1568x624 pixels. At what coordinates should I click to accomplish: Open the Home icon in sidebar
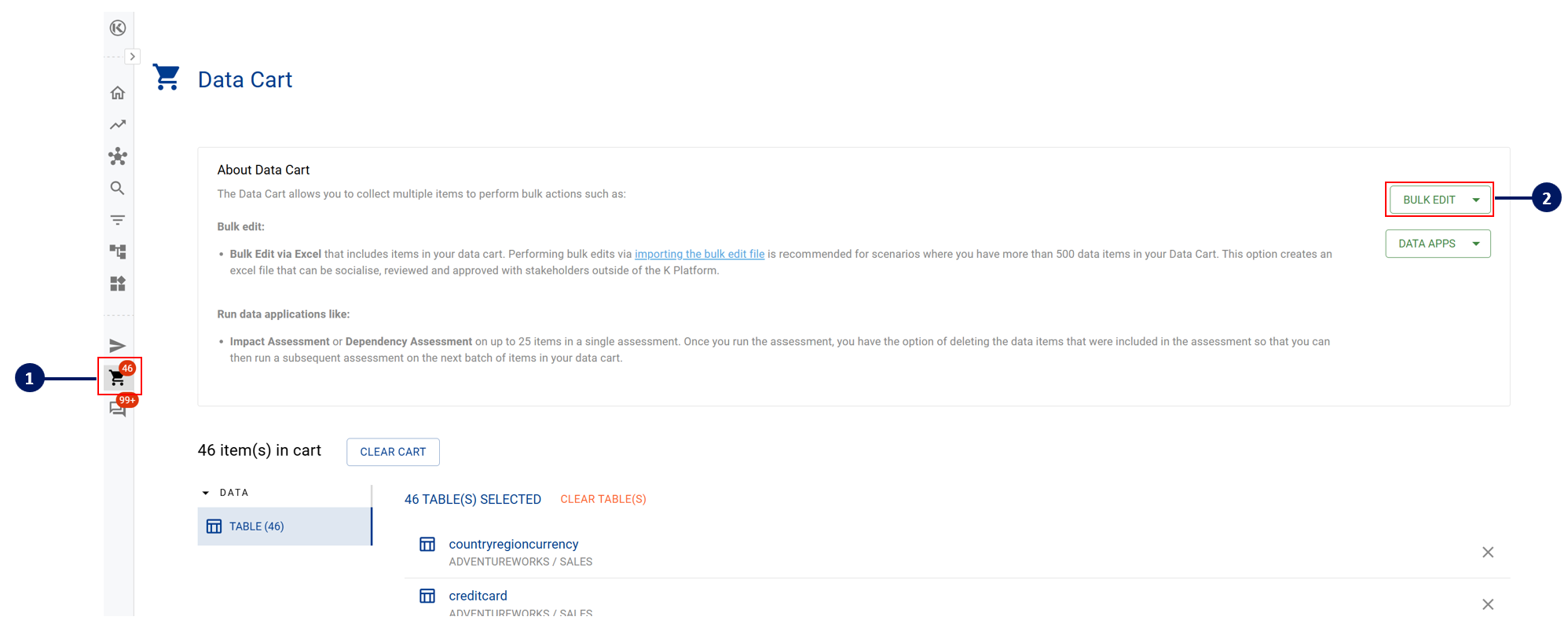[118, 93]
